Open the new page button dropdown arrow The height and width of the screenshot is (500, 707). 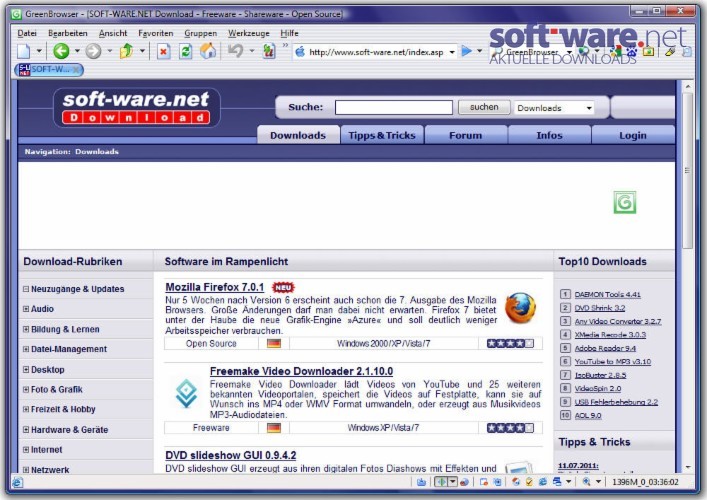pos(39,51)
